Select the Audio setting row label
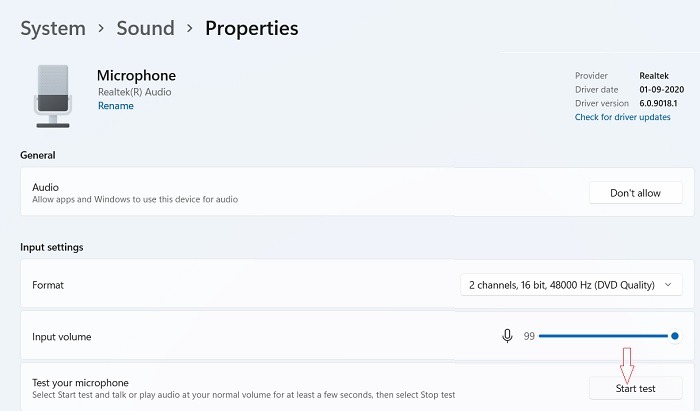 coord(46,187)
